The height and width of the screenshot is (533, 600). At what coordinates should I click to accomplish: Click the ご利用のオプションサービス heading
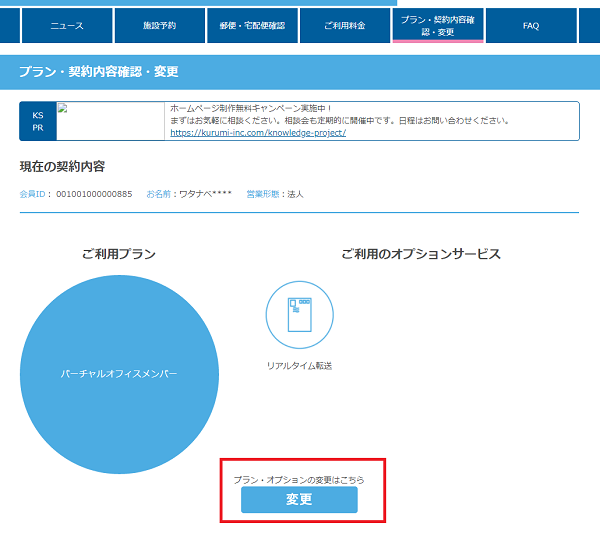tap(420, 254)
